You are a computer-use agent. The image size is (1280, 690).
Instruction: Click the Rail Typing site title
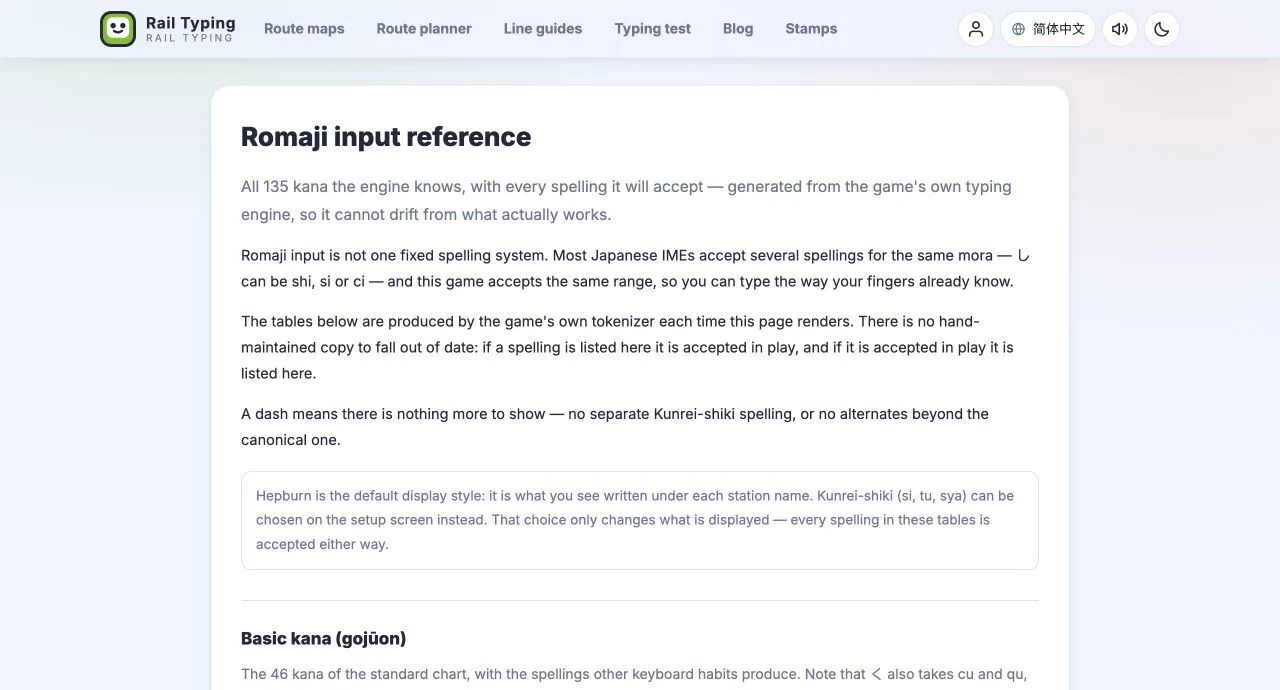point(190,23)
